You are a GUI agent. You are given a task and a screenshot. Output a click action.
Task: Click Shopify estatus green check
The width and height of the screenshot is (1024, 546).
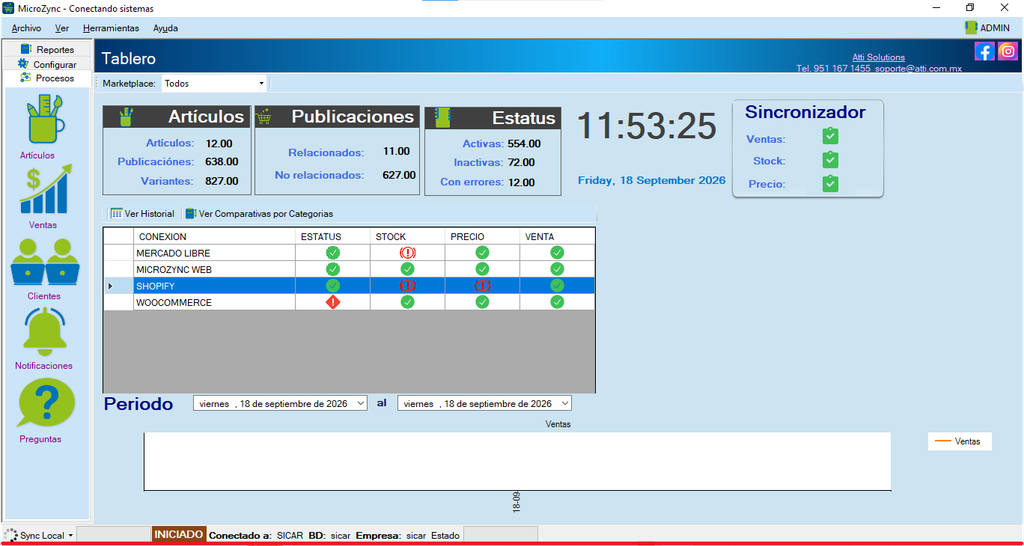point(333,285)
